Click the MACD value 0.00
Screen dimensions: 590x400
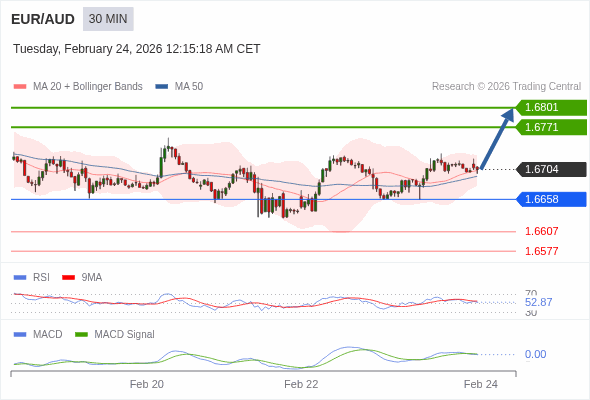coord(535,354)
